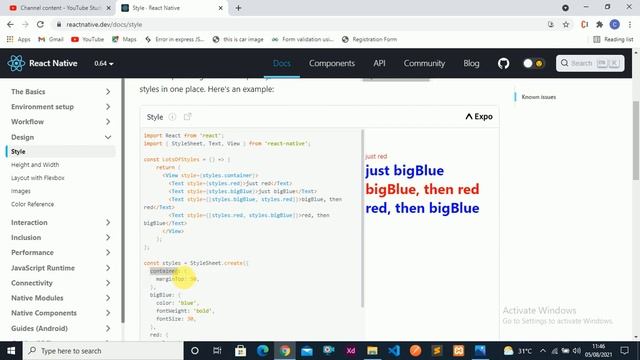Image resolution: width=640 pixels, height=360 pixels.
Task: Click the snack info icon beside Style
Action: [172, 117]
